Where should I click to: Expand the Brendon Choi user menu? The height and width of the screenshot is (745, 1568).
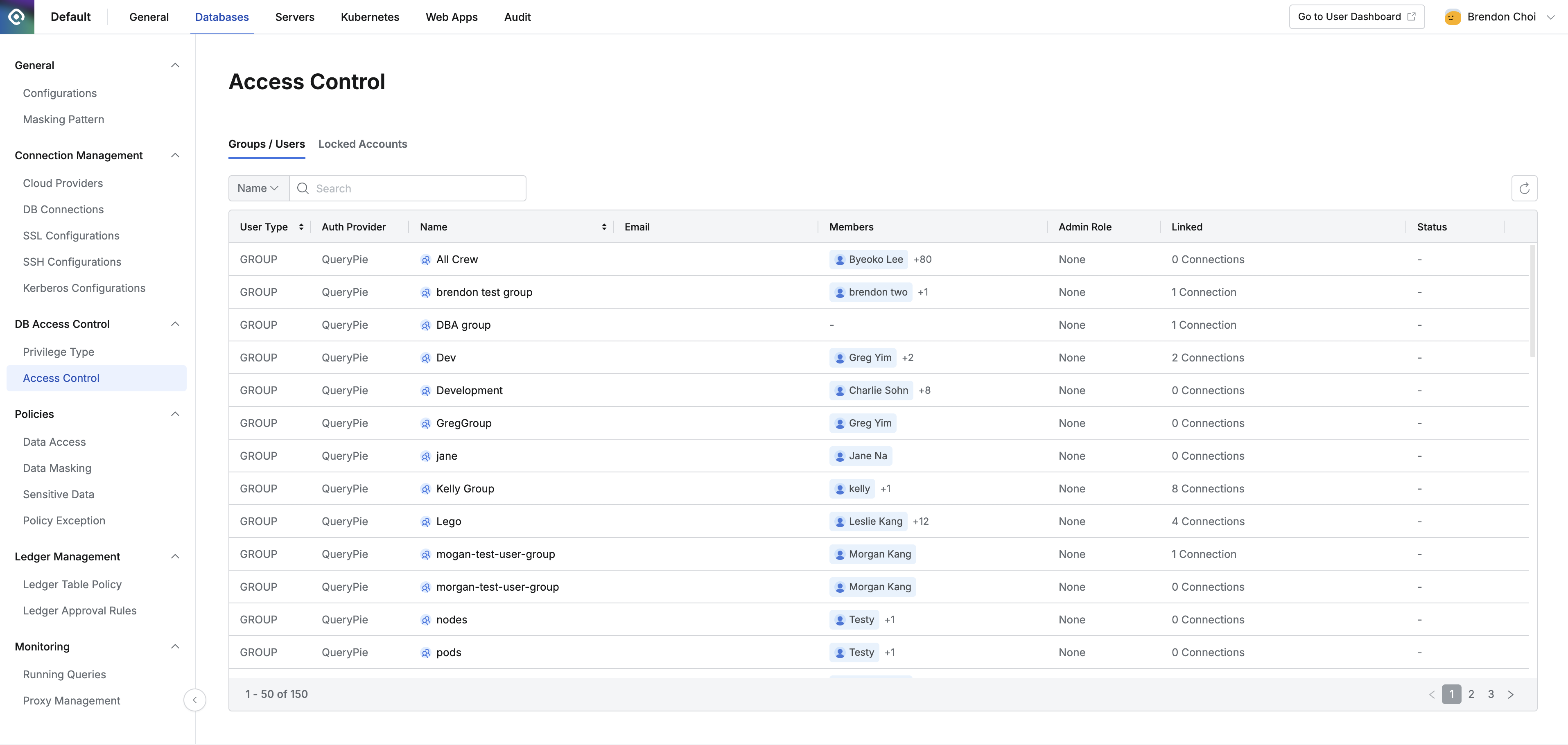point(1550,17)
